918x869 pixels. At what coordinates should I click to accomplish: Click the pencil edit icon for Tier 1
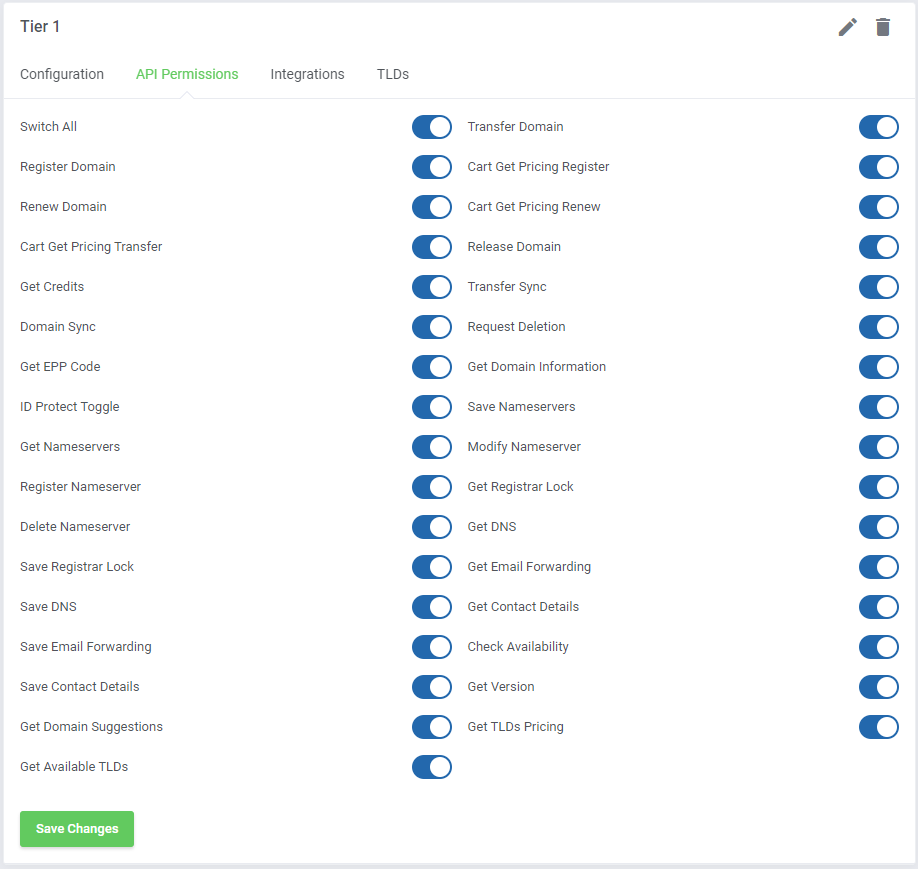847,27
